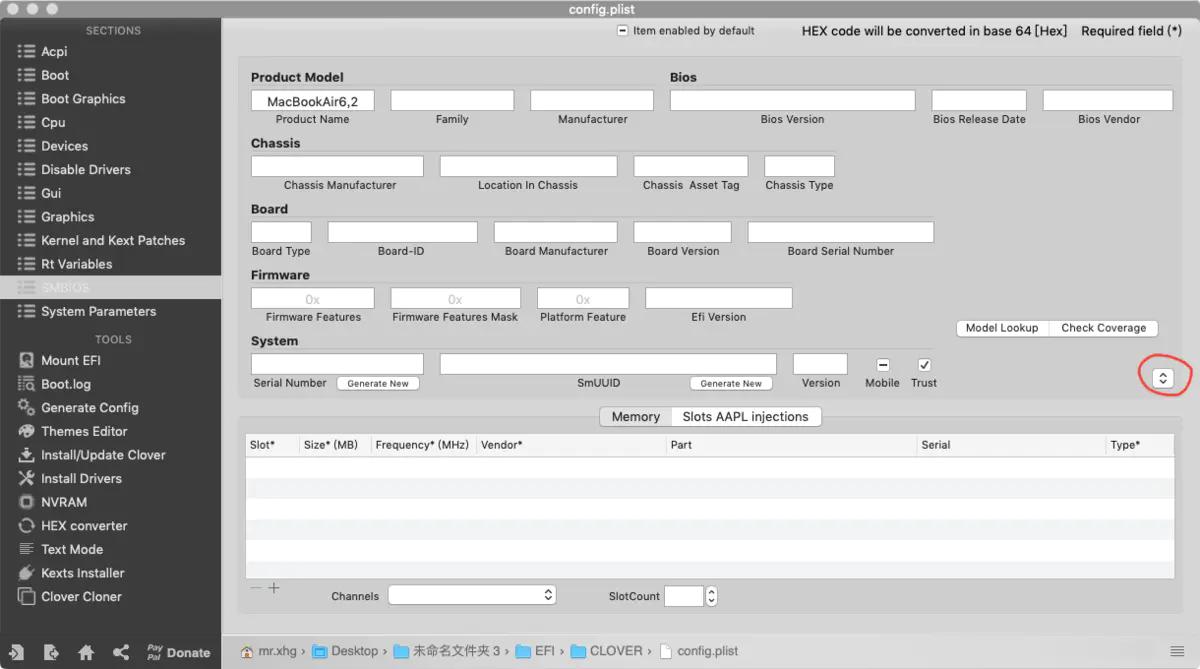Select the Boot Graphics section
The image size is (1200, 669).
[x=83, y=98]
